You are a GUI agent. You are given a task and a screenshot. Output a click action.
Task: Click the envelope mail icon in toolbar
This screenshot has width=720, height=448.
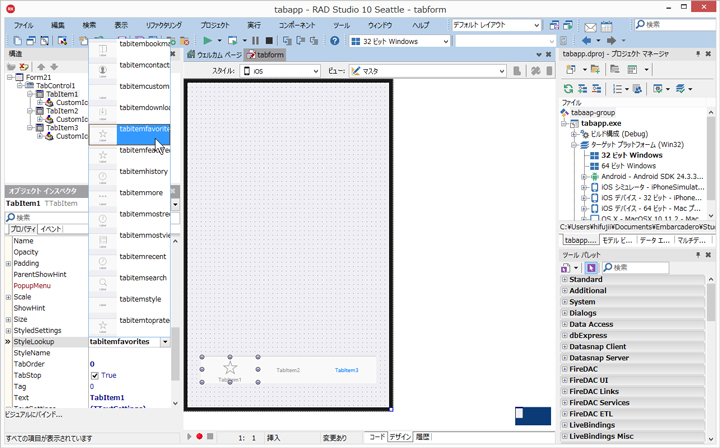tap(591, 27)
